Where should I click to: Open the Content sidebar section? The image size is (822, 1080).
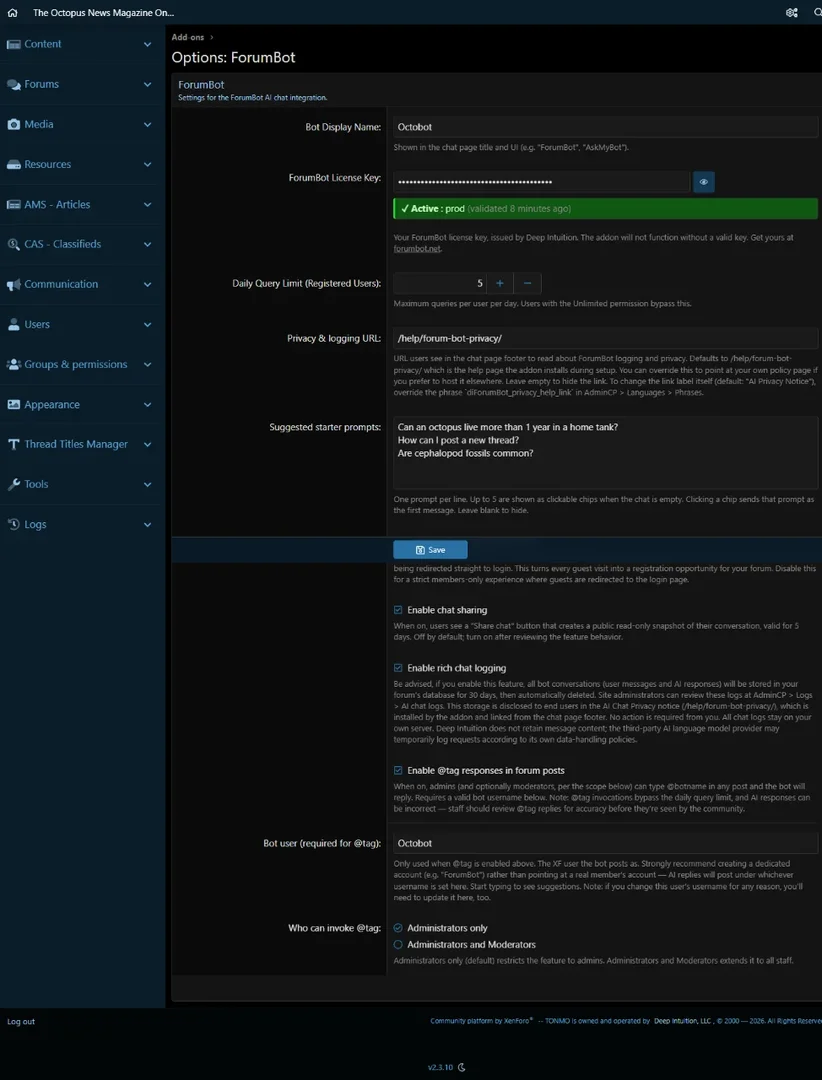(43, 44)
